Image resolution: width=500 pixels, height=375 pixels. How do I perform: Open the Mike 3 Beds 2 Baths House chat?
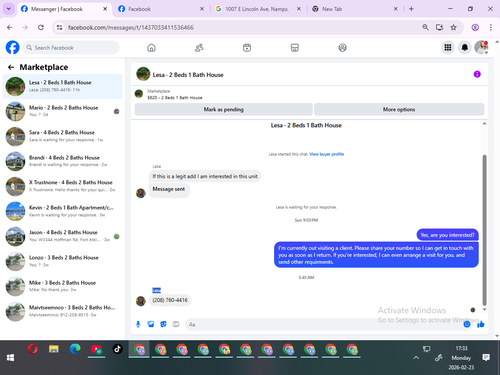pos(63,286)
